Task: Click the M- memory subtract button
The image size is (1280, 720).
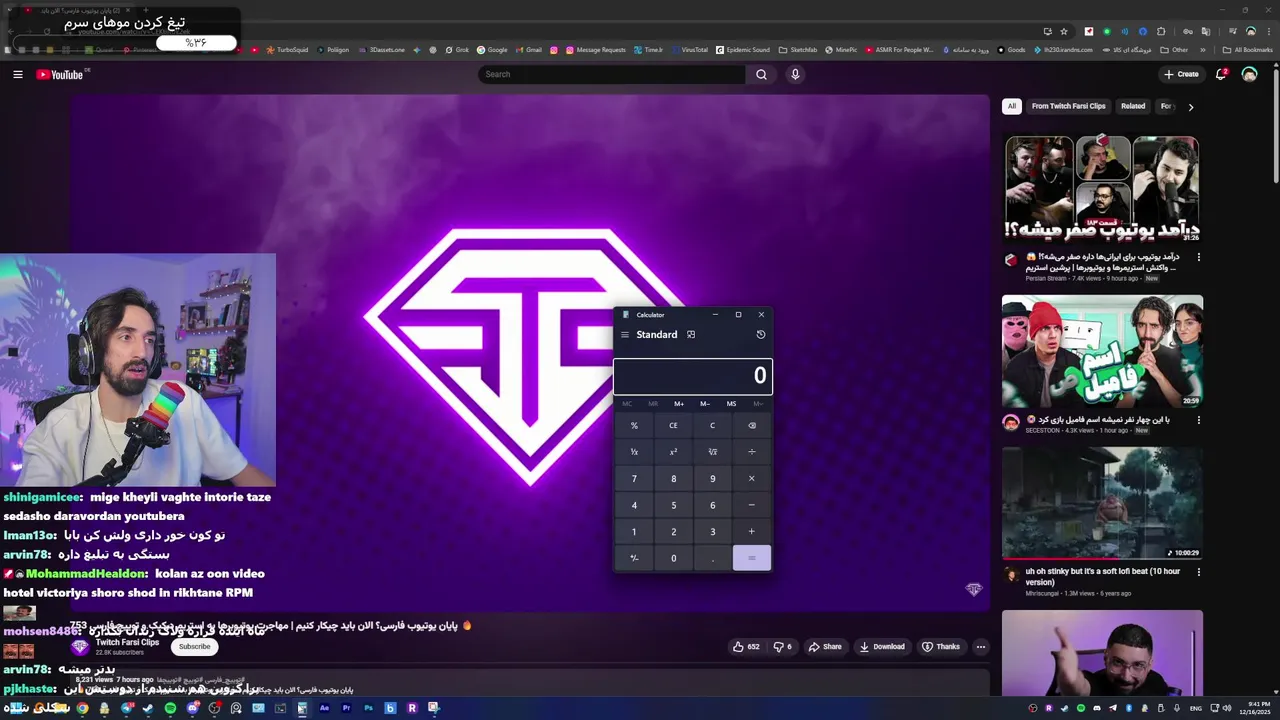Action: tap(705, 404)
